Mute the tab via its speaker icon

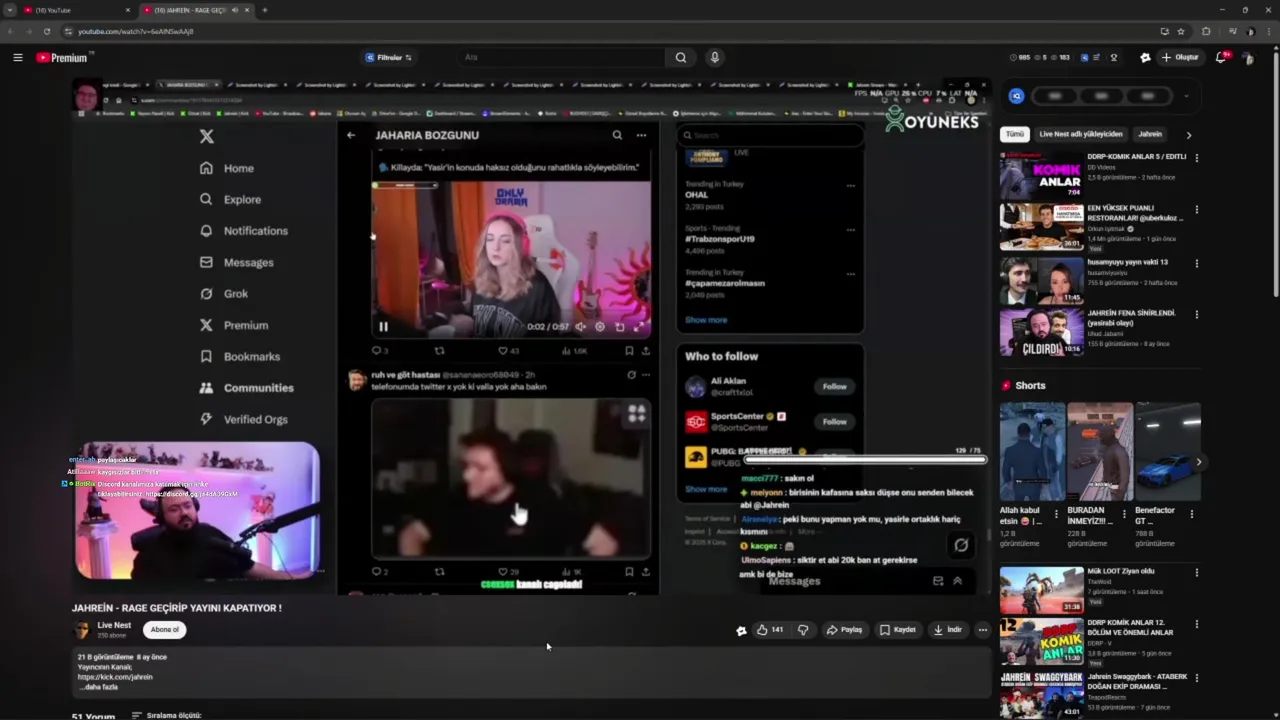click(x=235, y=10)
